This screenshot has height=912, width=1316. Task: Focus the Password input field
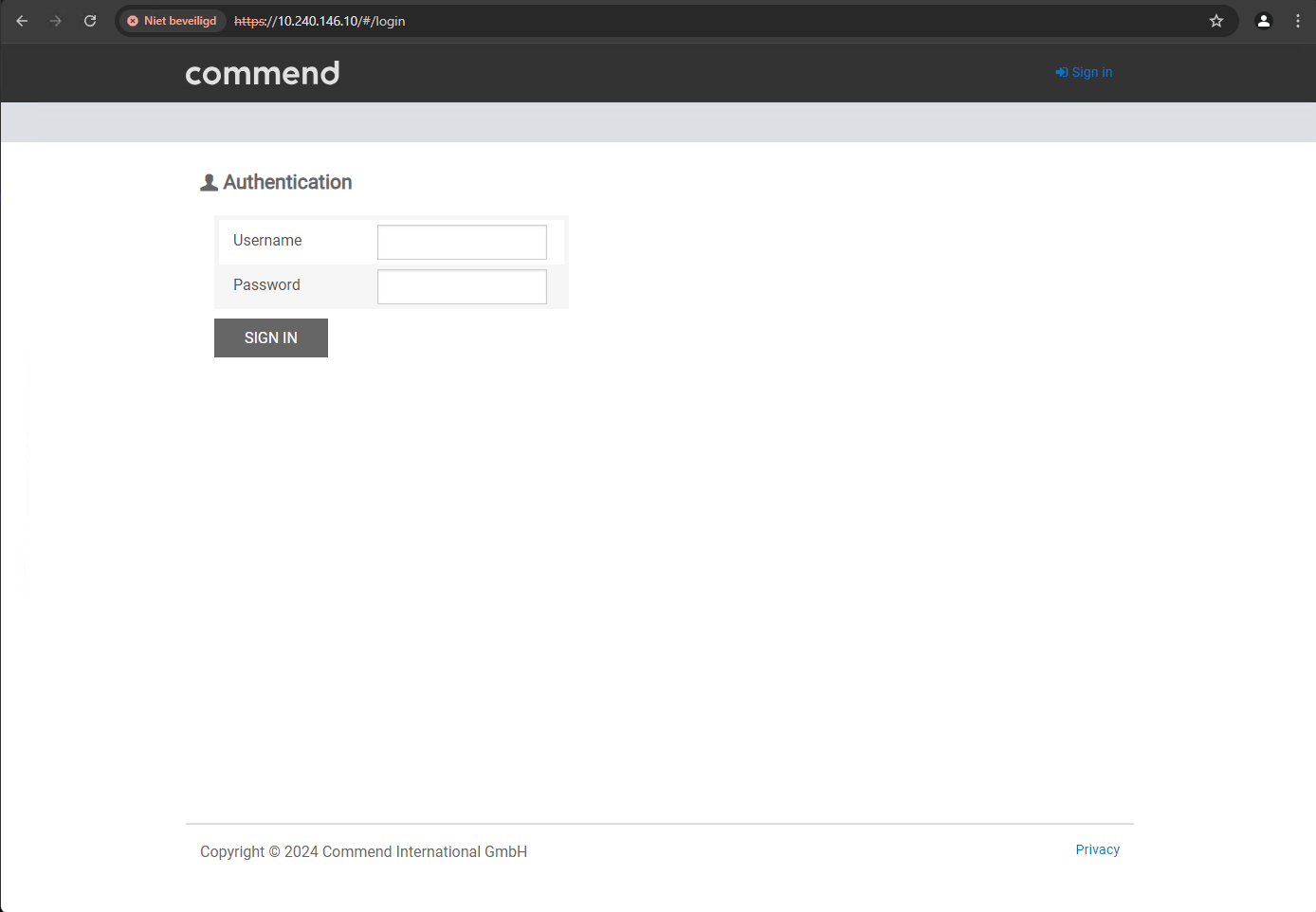[x=462, y=286]
